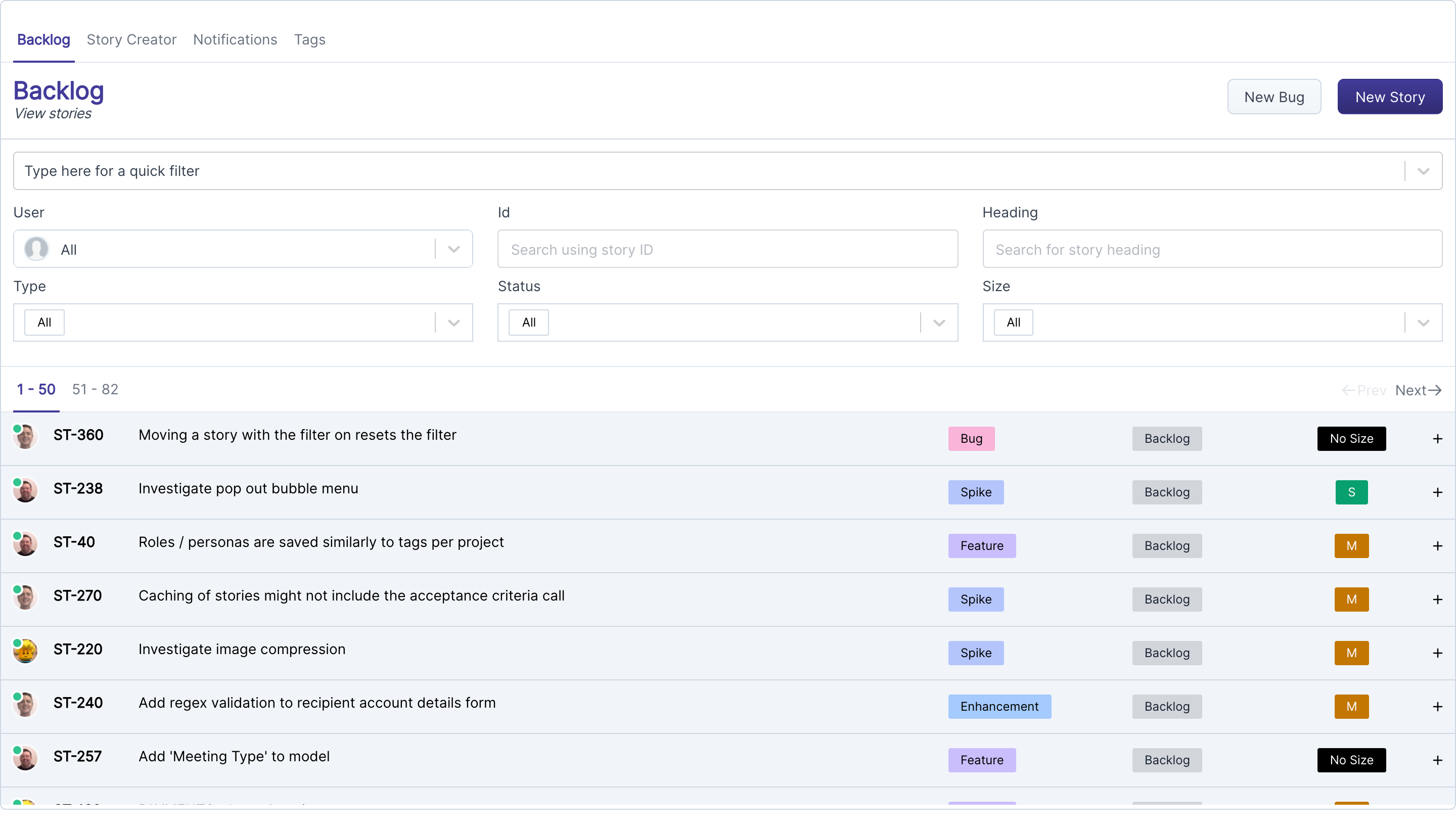The height and width of the screenshot is (830, 1456).
Task: Click the plus icon on ST-257 row
Action: (x=1437, y=760)
